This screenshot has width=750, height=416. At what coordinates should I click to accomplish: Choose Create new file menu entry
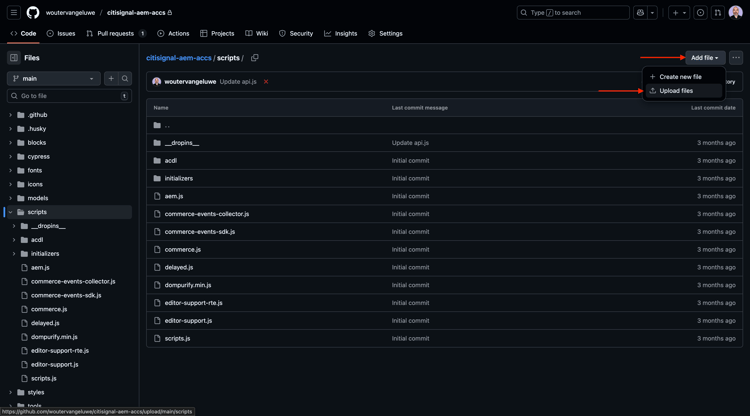click(x=684, y=77)
